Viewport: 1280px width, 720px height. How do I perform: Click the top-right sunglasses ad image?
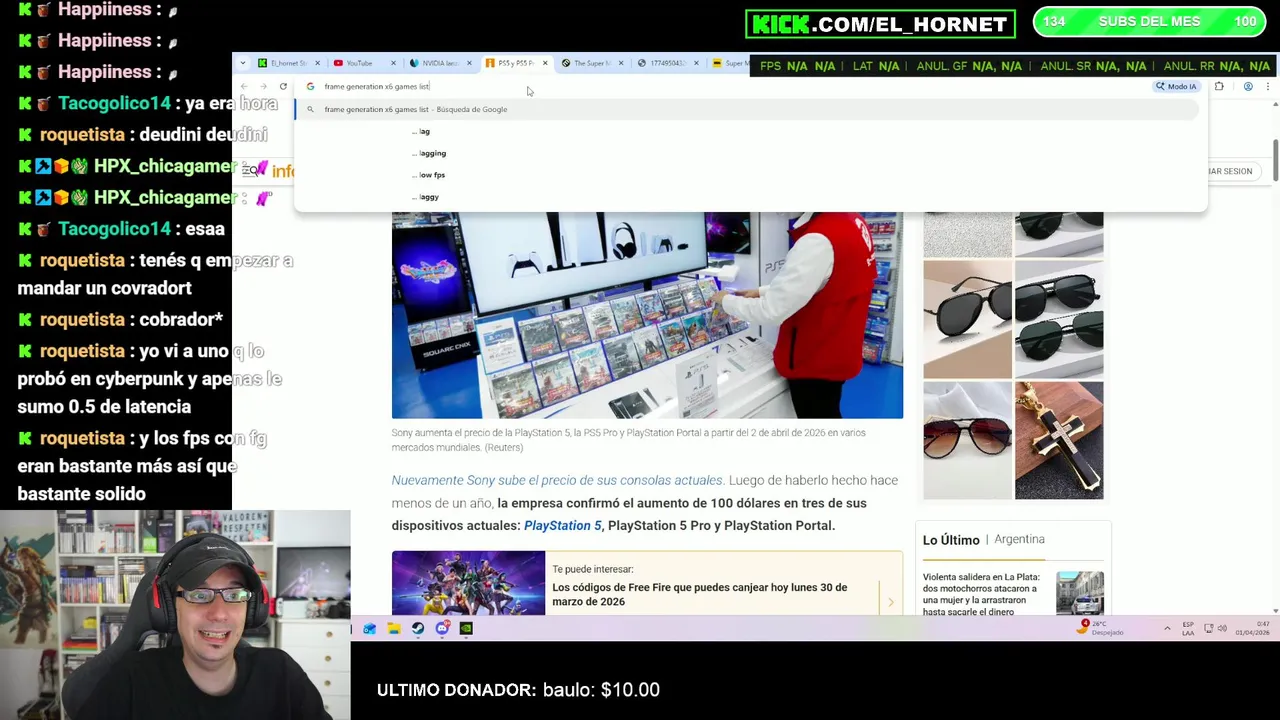(x=1059, y=234)
